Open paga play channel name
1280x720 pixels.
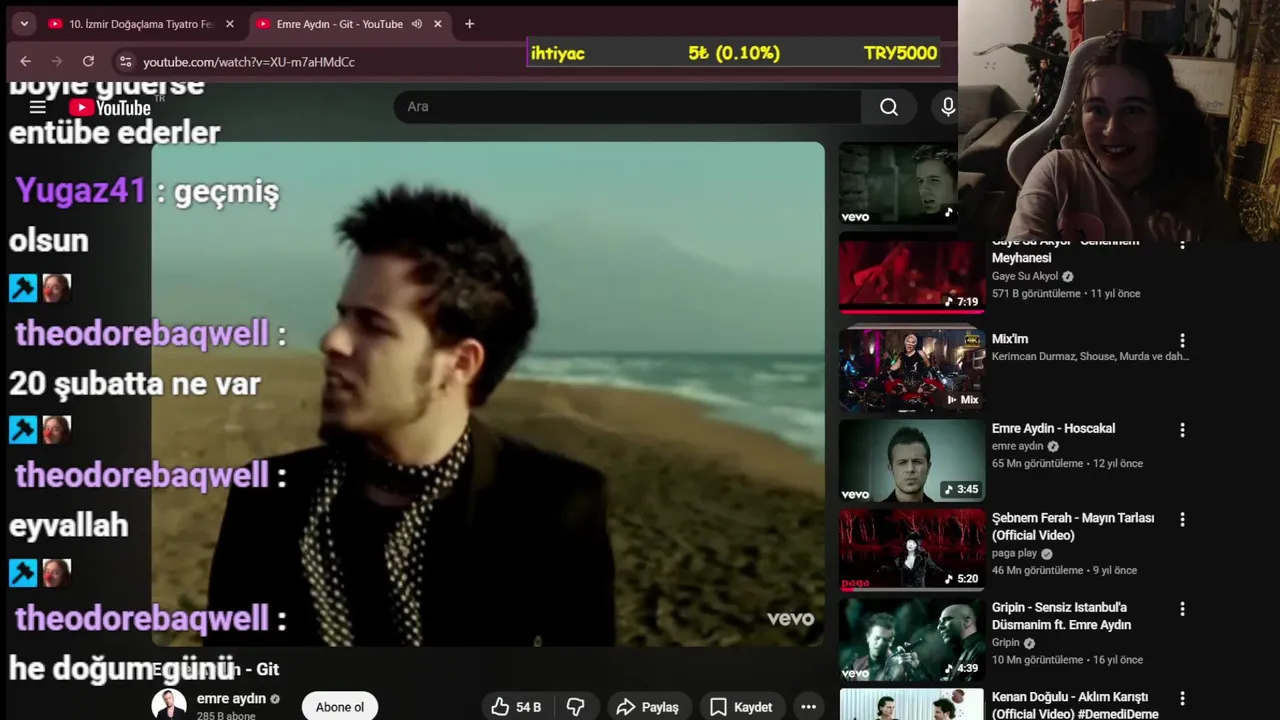(1014, 553)
